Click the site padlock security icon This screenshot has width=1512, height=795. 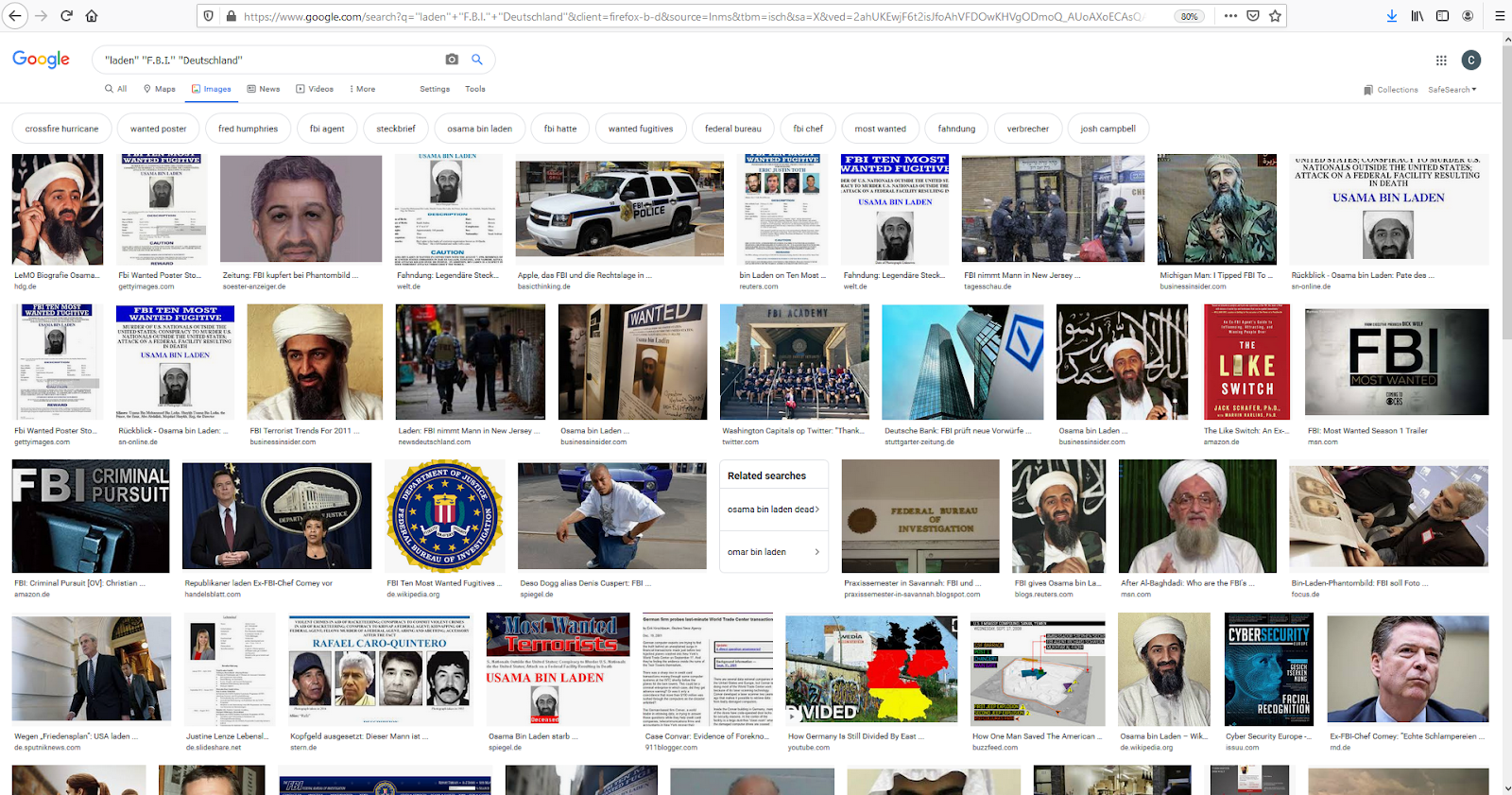pos(231,16)
